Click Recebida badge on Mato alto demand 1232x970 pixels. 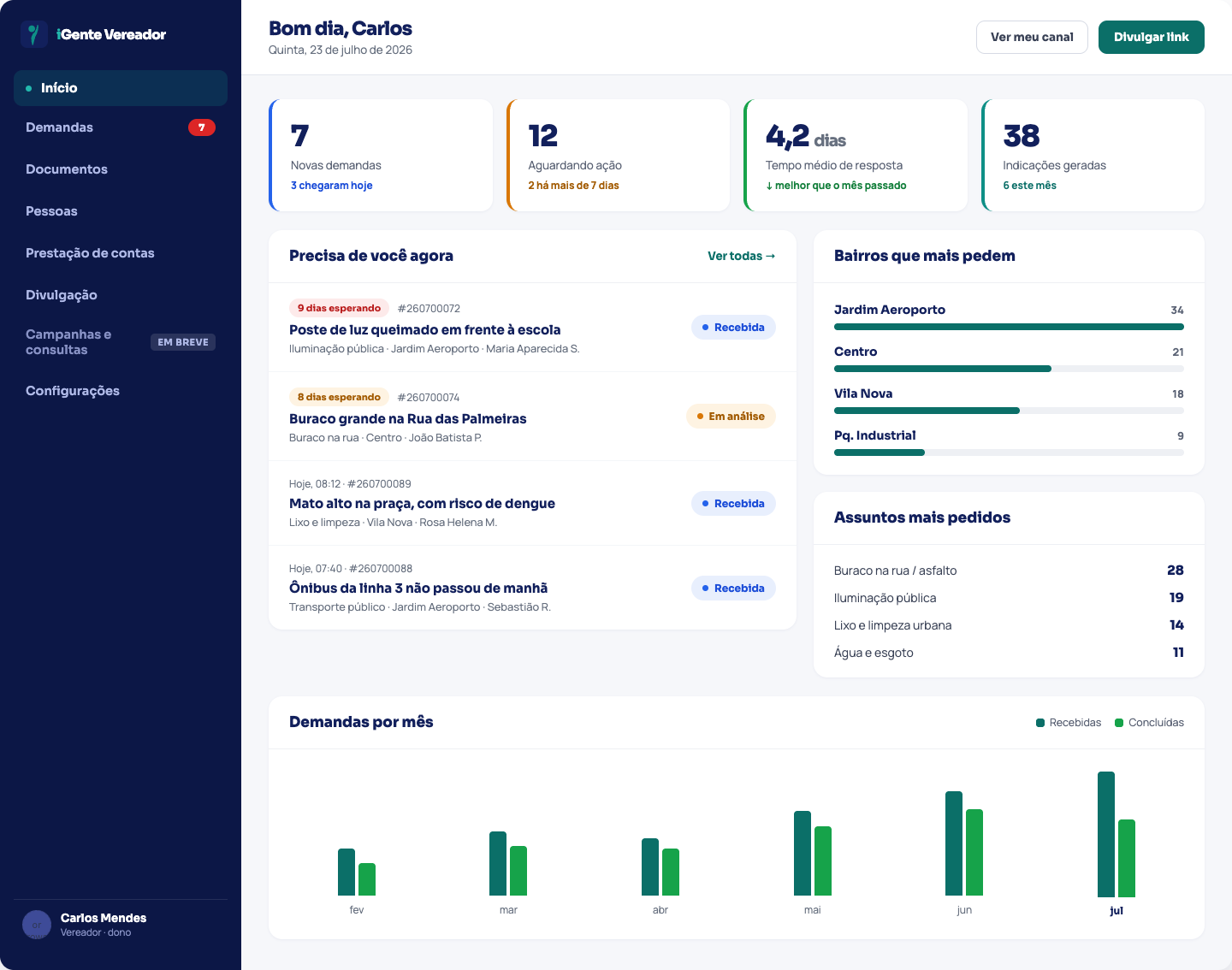(733, 504)
